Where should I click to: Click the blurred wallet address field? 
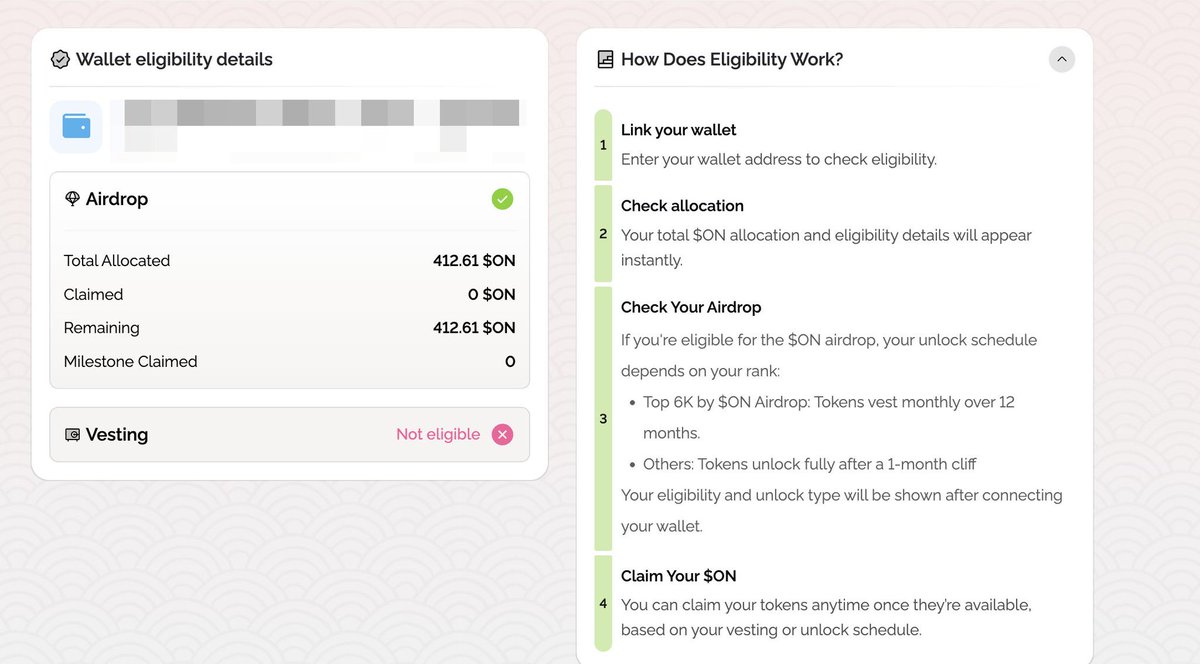[320, 124]
